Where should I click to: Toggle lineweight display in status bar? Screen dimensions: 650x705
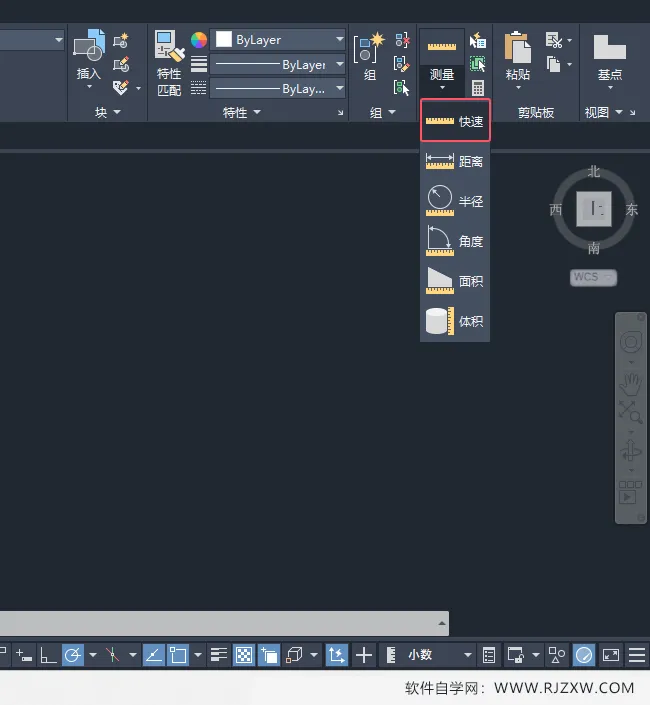click(219, 655)
